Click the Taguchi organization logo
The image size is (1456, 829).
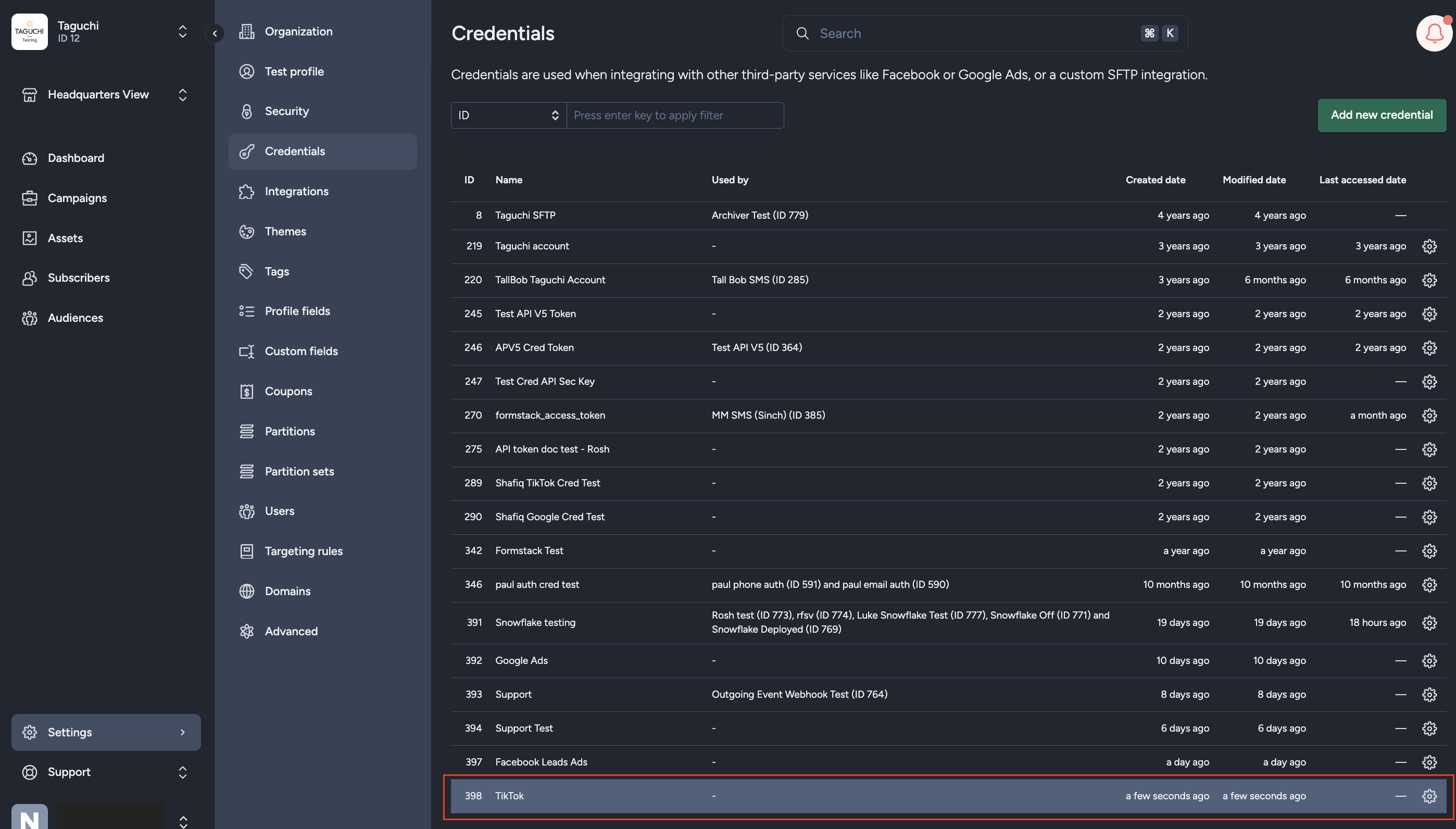[x=30, y=32]
